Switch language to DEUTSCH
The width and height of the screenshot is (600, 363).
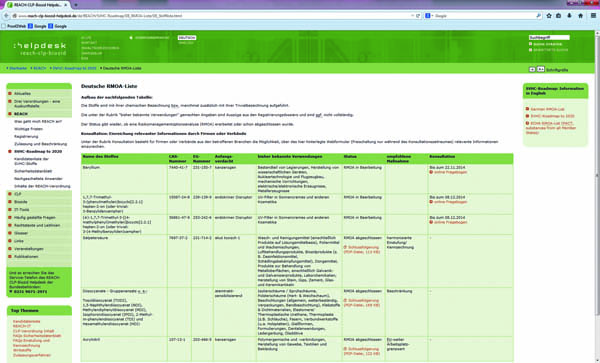tap(187, 38)
